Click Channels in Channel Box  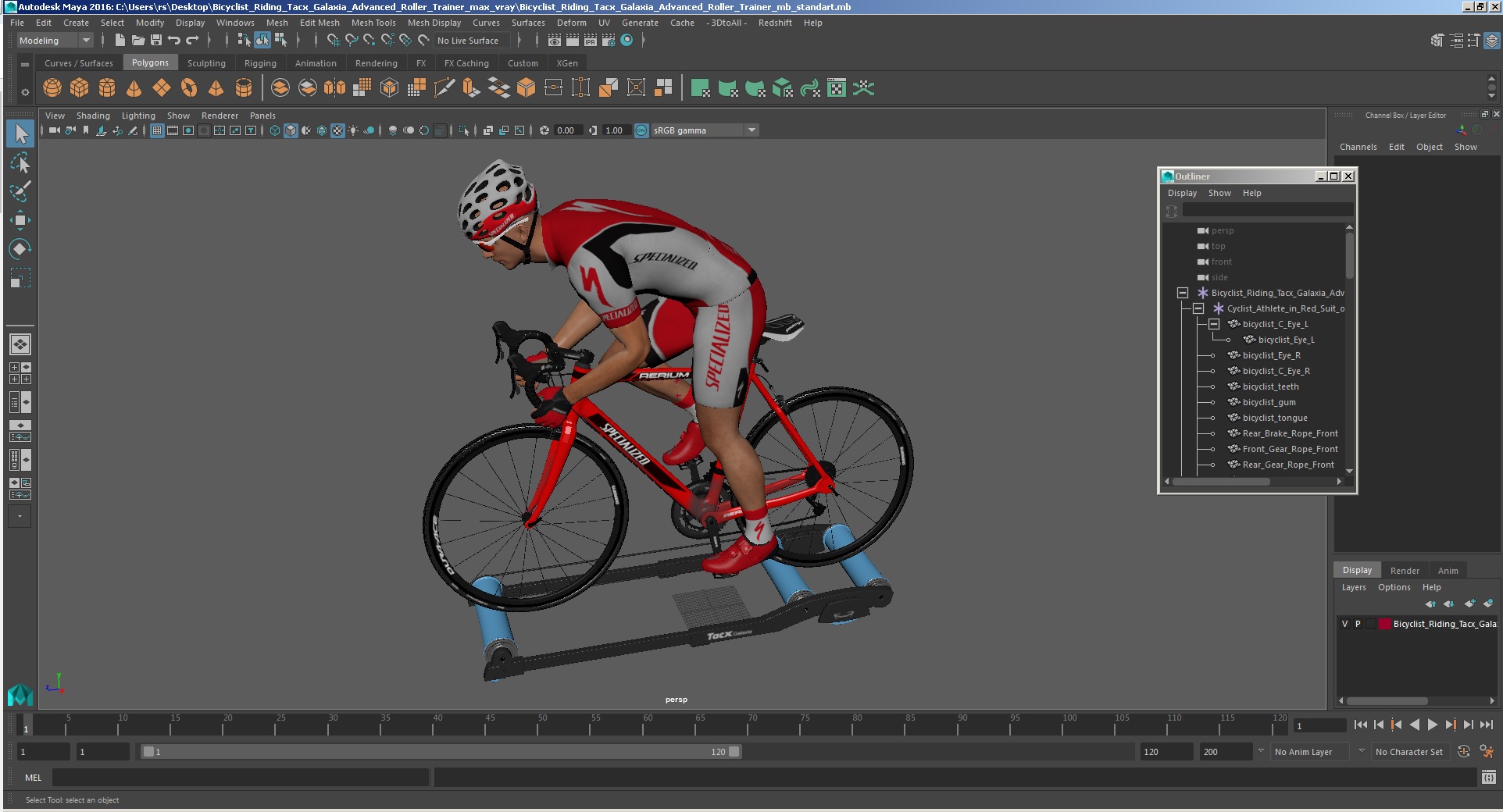click(x=1358, y=147)
